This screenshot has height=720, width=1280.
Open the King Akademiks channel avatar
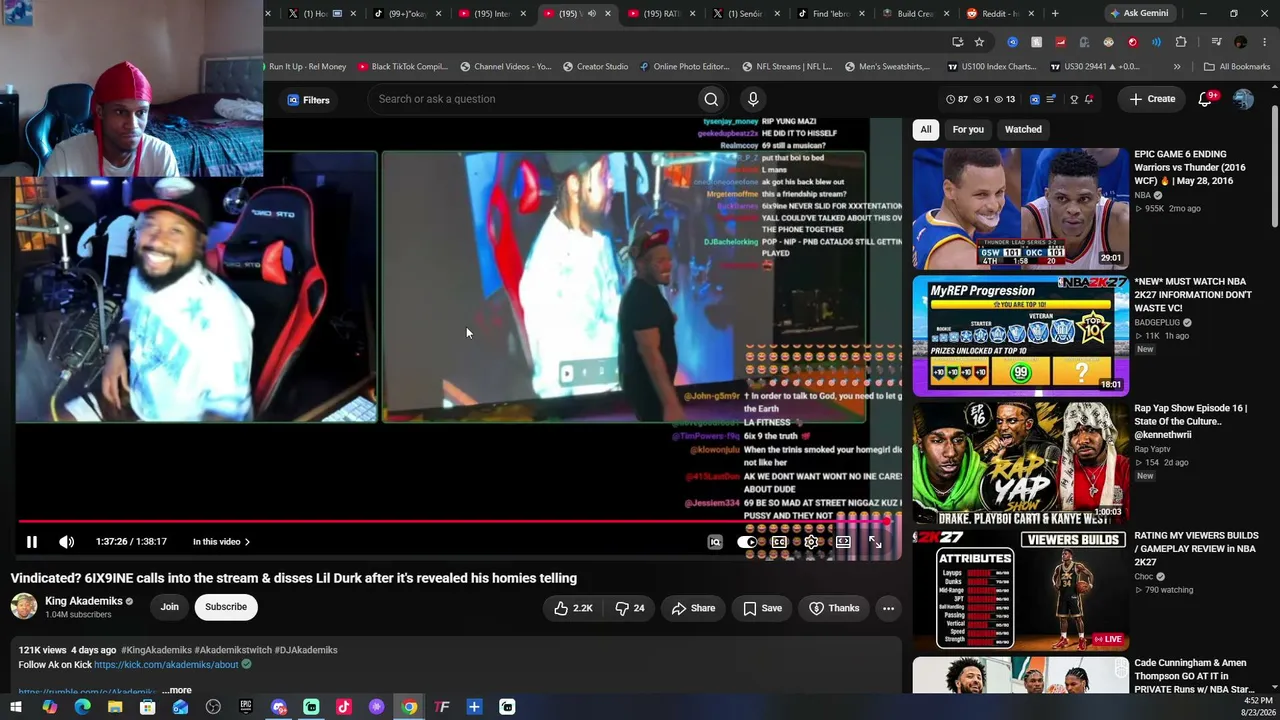[24, 606]
